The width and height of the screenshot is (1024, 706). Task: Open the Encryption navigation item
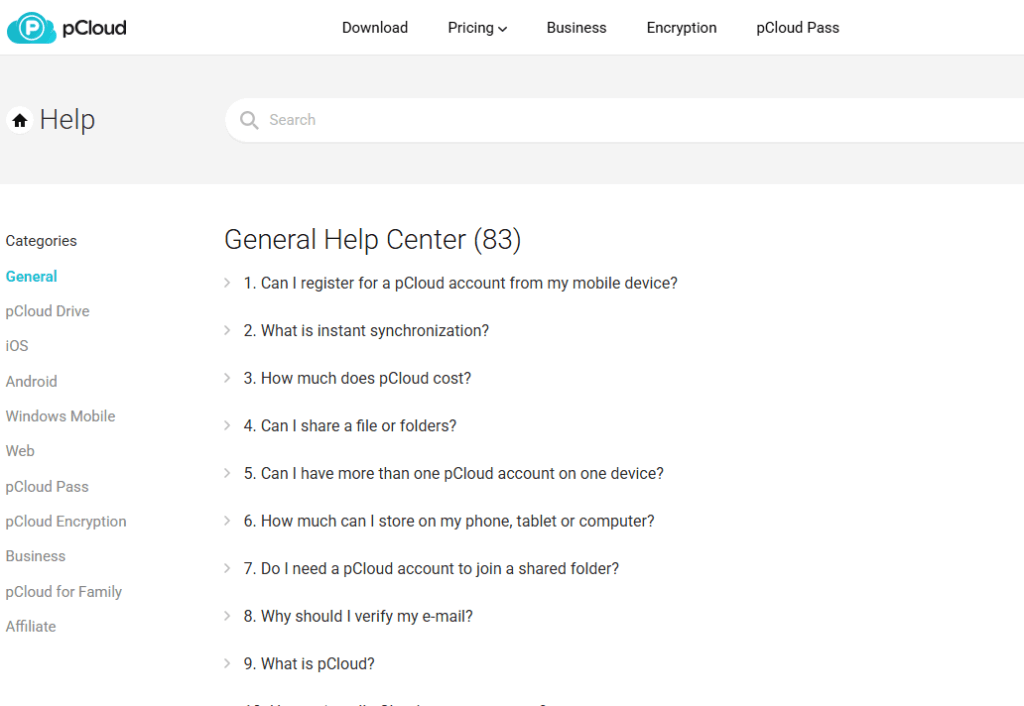coord(681,28)
